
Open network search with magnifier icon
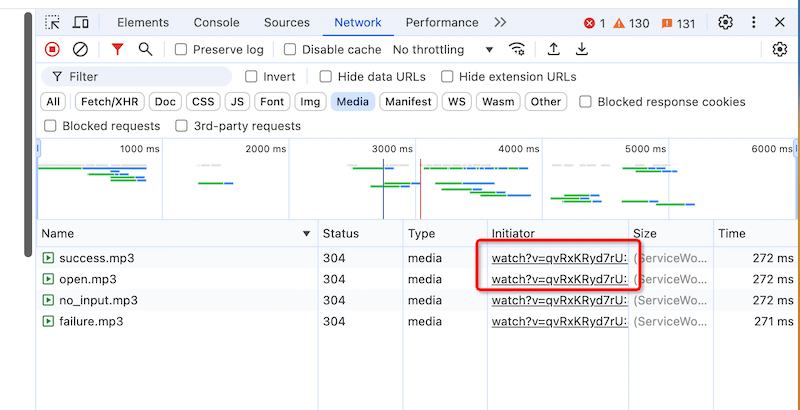click(146, 49)
